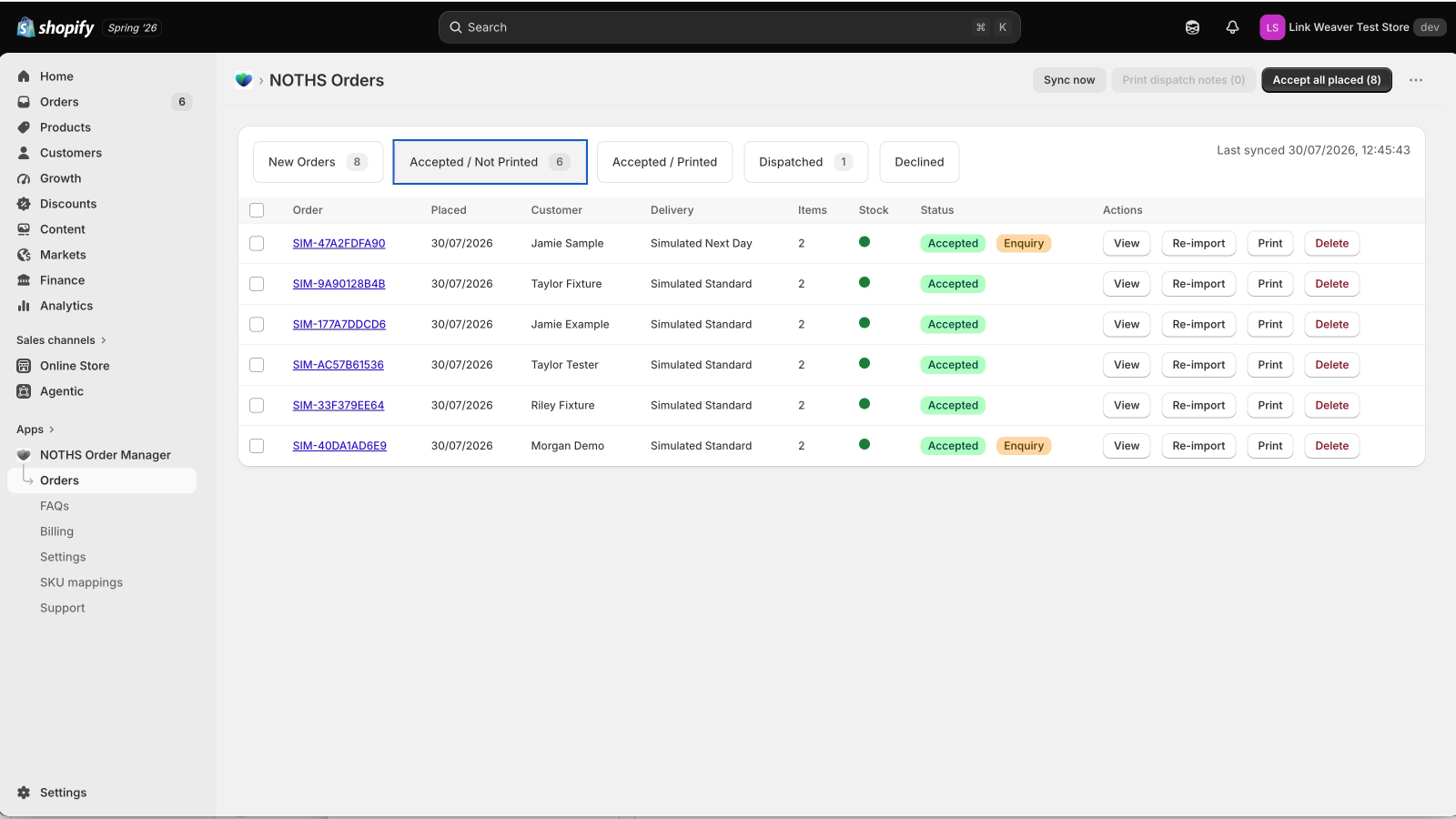The image size is (1456, 819).
Task: Click the Home house icon
Action: 24,76
